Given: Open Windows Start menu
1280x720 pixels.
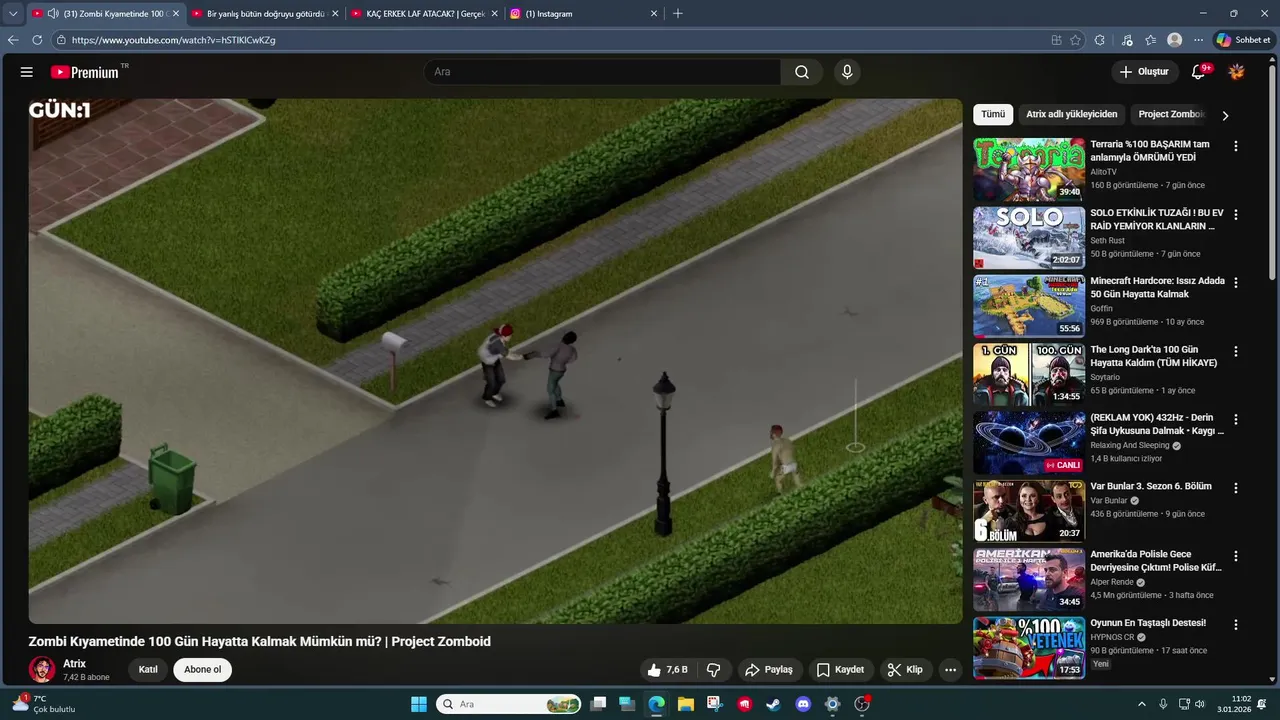Looking at the screenshot, I should point(419,704).
